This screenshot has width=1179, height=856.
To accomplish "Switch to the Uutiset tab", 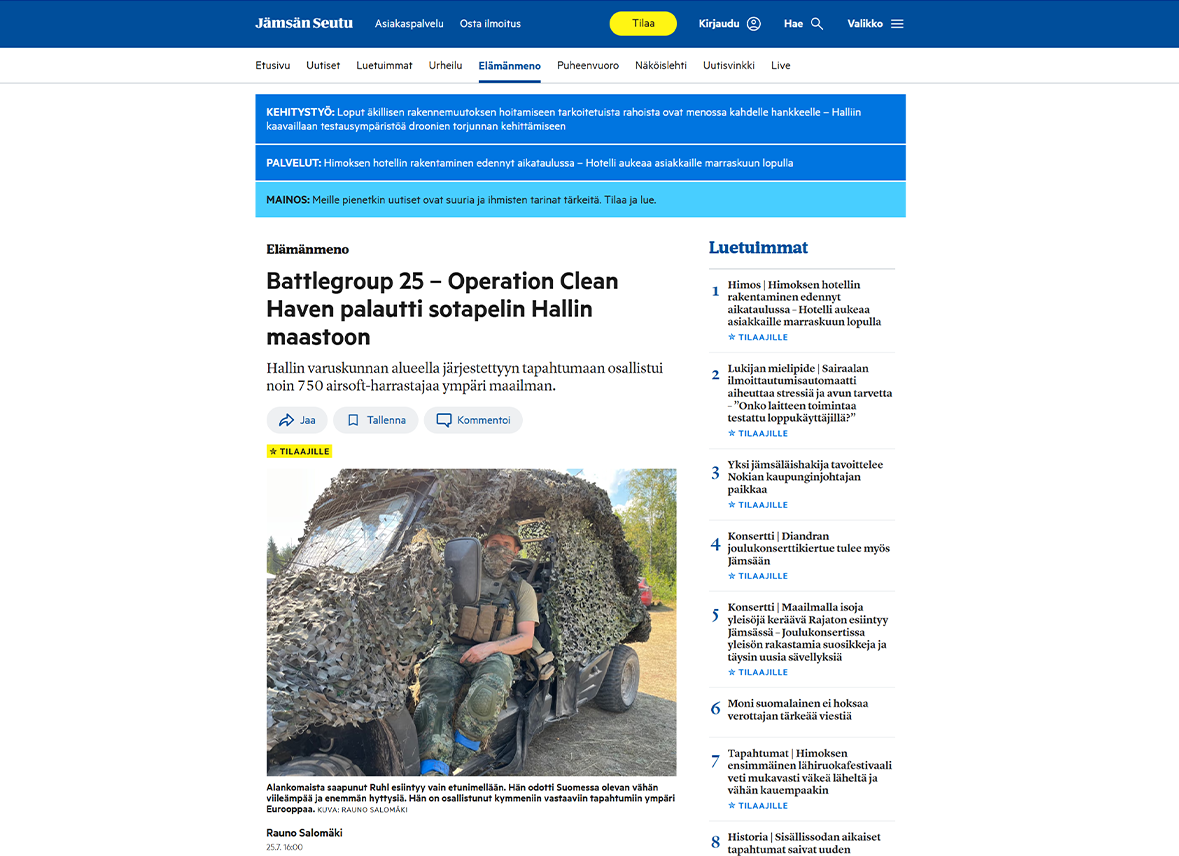I will (322, 65).
